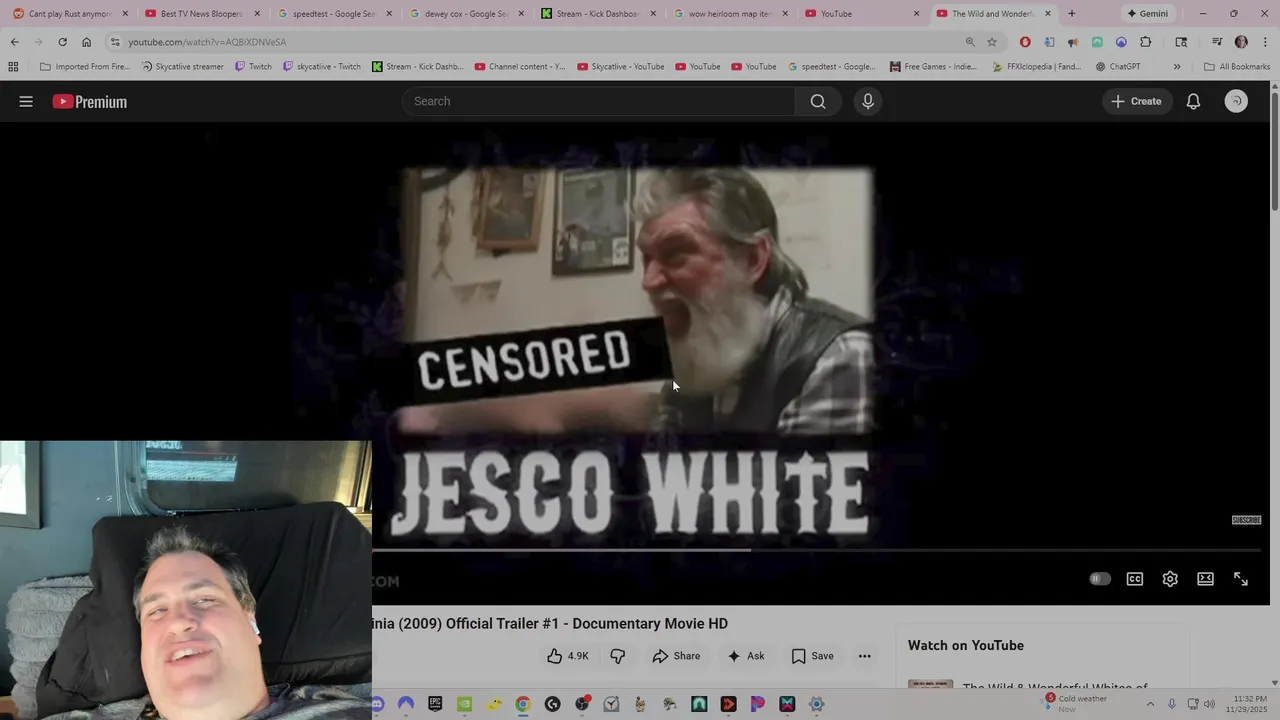Open Epic Games in taskbar
The height and width of the screenshot is (720, 1280).
click(x=435, y=704)
